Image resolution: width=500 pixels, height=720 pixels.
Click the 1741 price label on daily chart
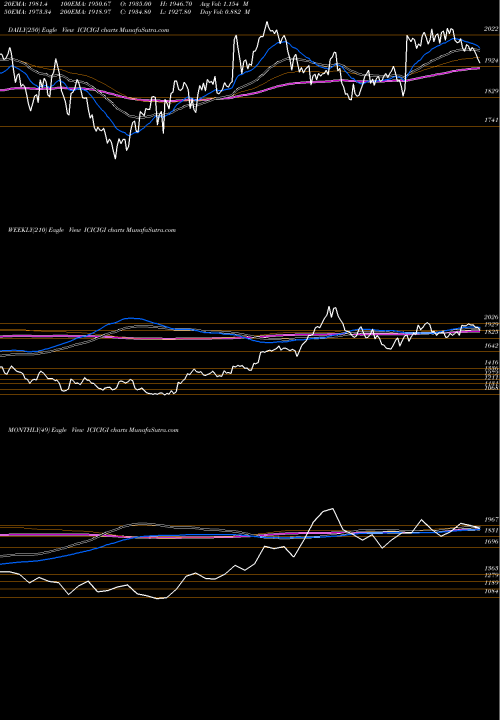[491, 120]
